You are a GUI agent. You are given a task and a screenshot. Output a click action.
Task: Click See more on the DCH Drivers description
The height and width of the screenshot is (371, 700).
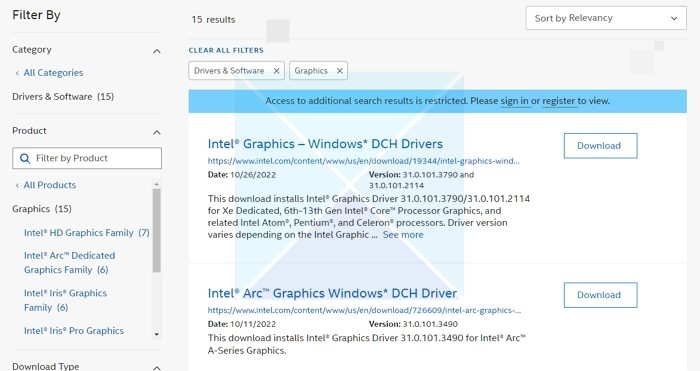point(403,235)
